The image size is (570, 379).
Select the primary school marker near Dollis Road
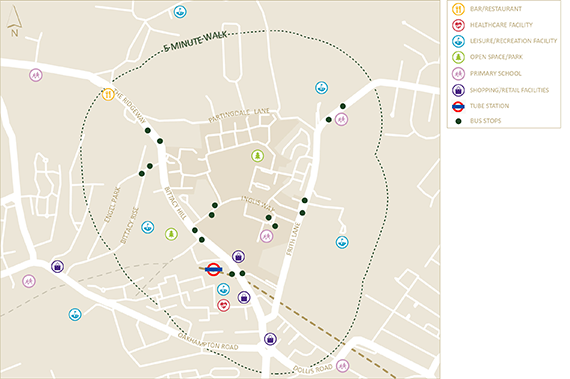342,366
